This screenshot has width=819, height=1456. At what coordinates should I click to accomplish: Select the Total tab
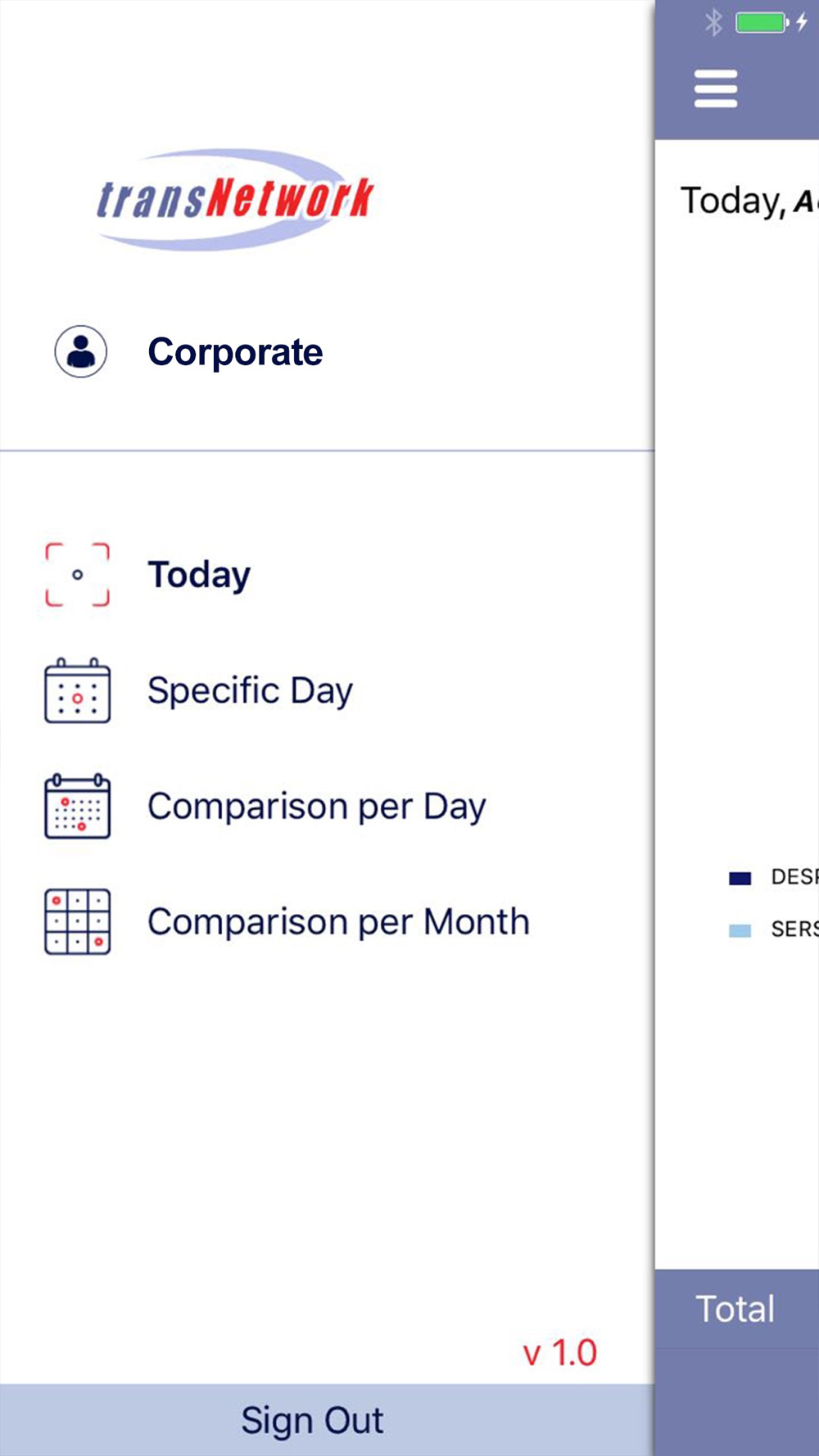click(735, 1309)
